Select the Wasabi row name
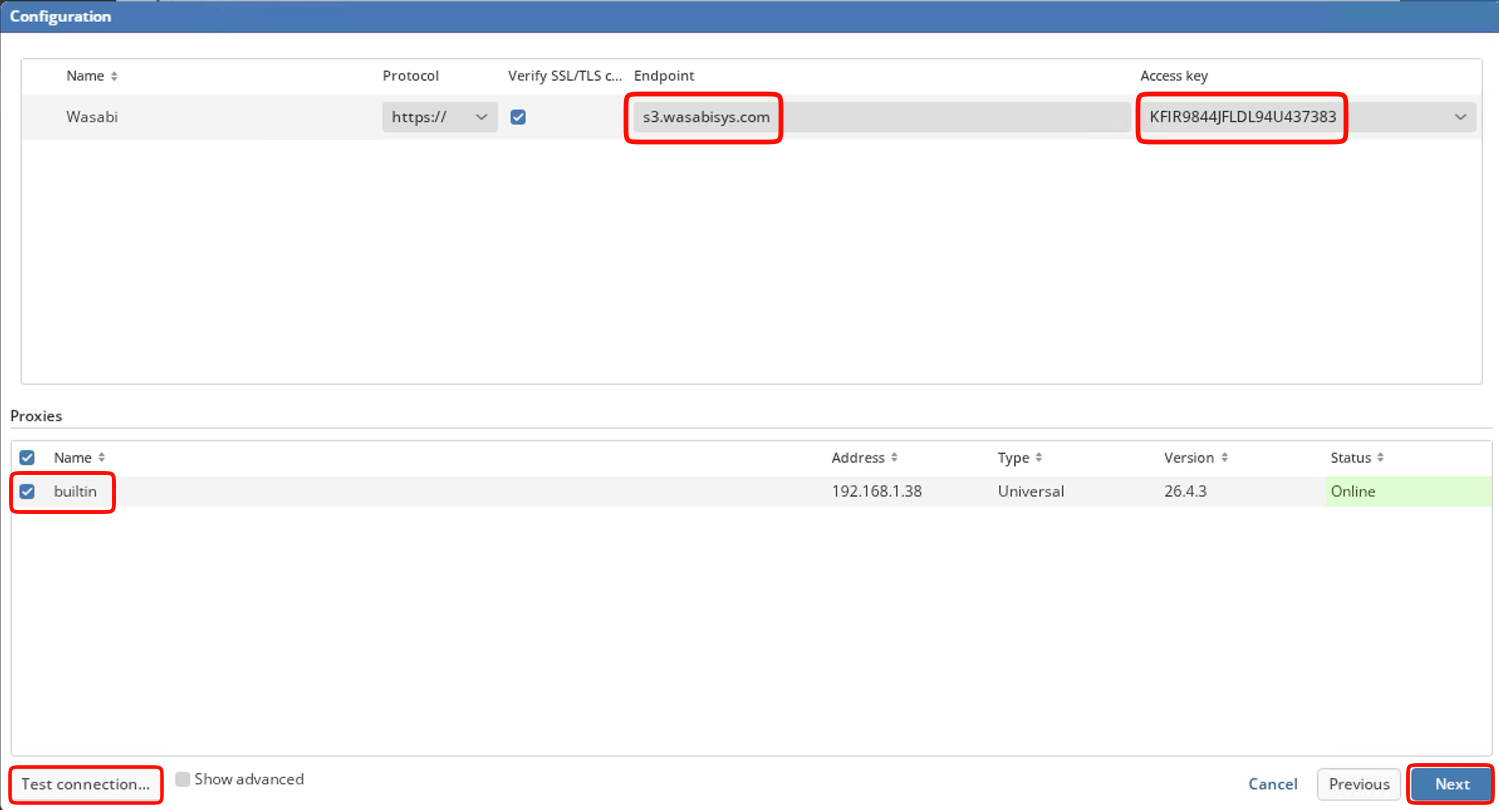Viewport: 1499px width, 810px height. [x=92, y=117]
